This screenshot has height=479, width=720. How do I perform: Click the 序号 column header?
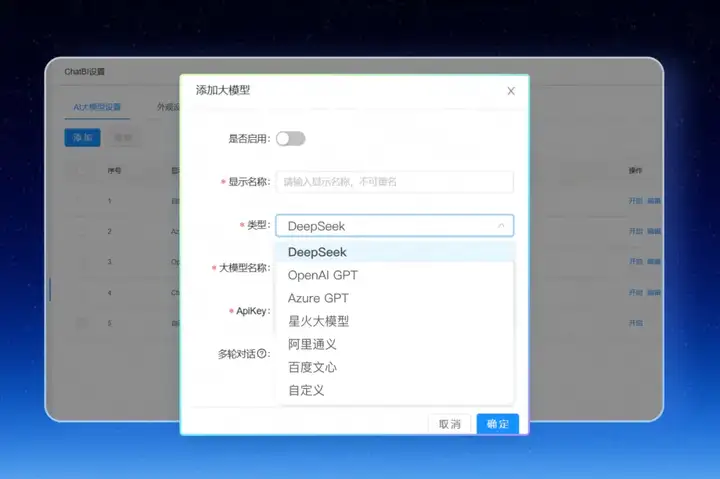click(x=114, y=170)
